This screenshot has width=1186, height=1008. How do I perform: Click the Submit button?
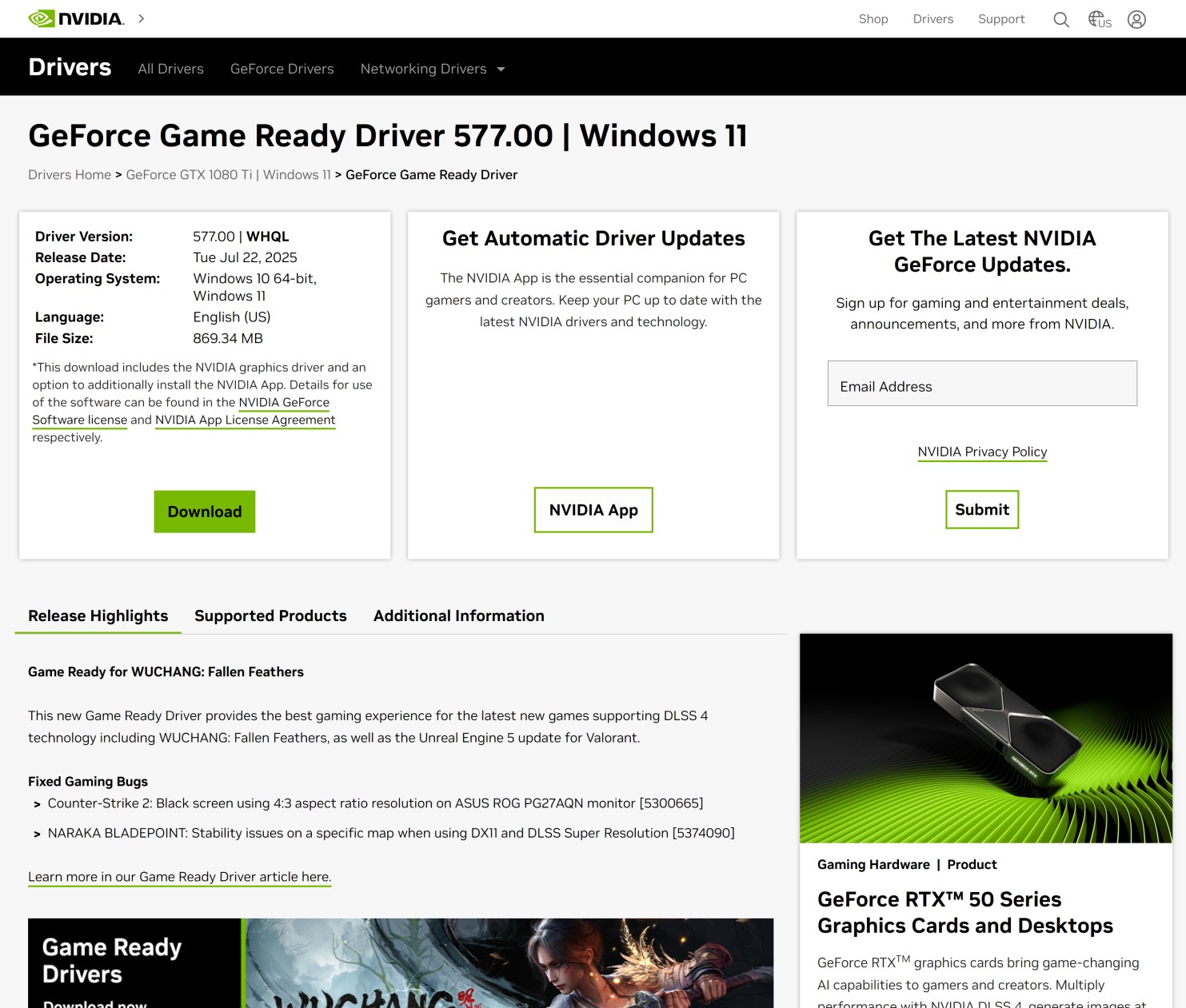click(982, 510)
